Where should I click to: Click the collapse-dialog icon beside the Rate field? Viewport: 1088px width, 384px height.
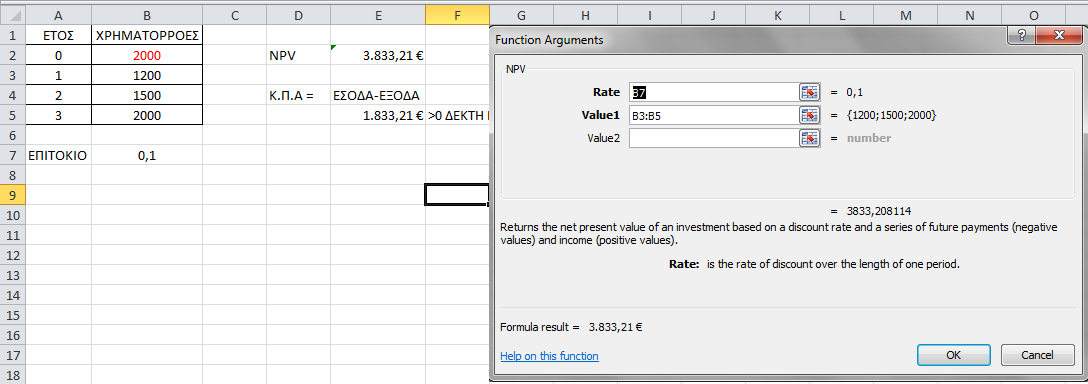pos(810,92)
